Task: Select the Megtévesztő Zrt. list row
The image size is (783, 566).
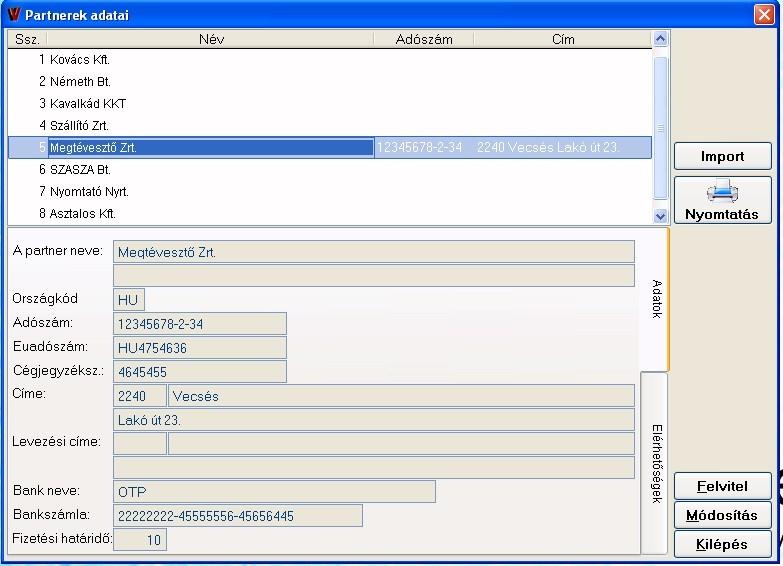Action: pos(330,147)
